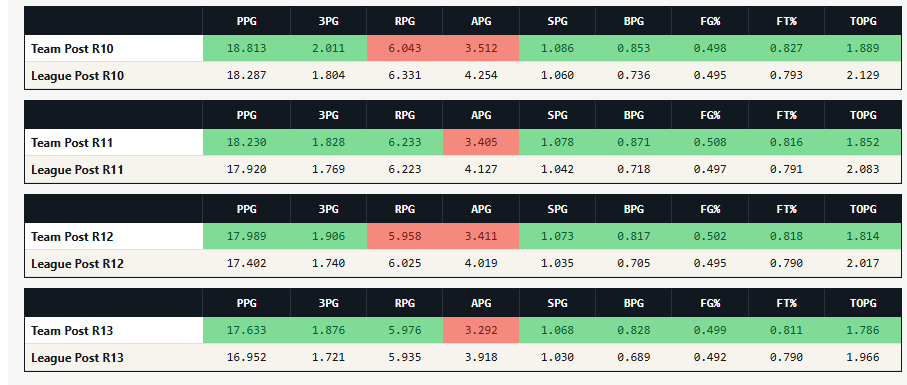Click the red RPG cell 5.958
The height and width of the screenshot is (385, 907).
click(405, 236)
